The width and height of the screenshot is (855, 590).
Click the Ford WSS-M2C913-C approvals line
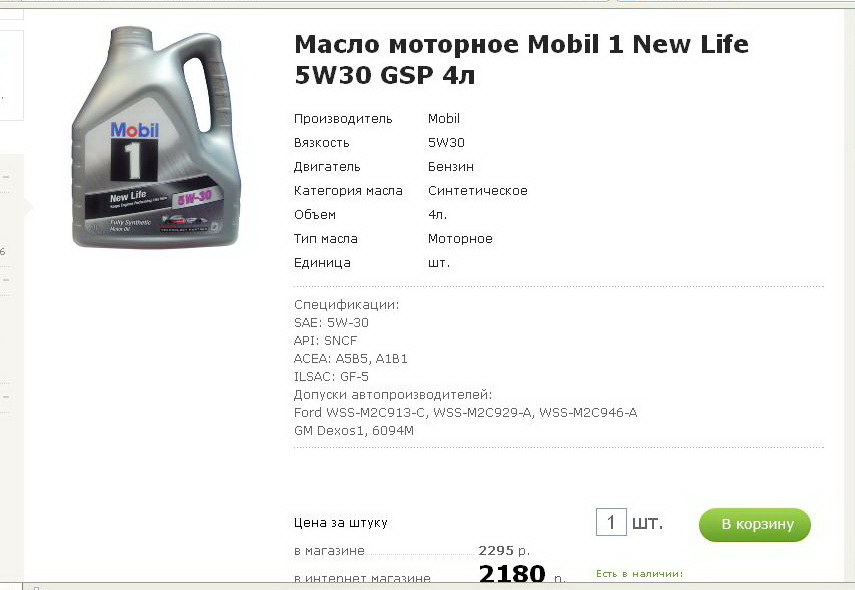click(x=465, y=413)
